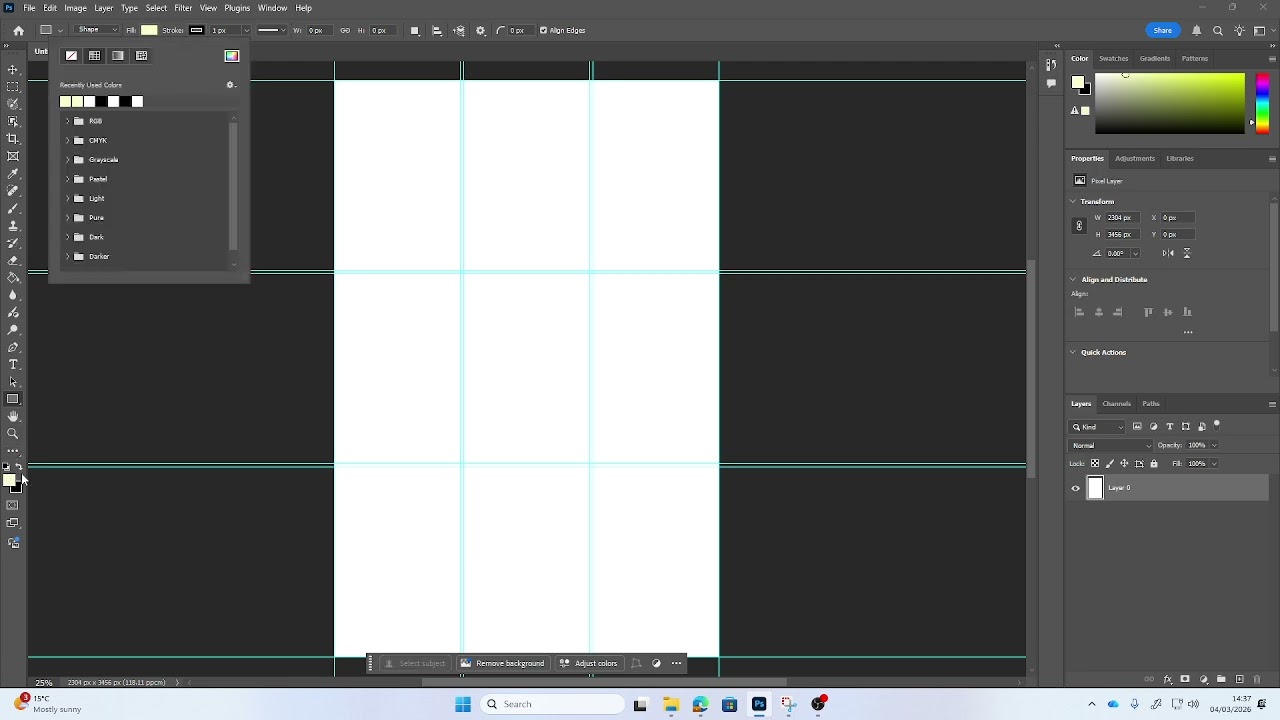Click the Stroke color swatch

click(196, 30)
